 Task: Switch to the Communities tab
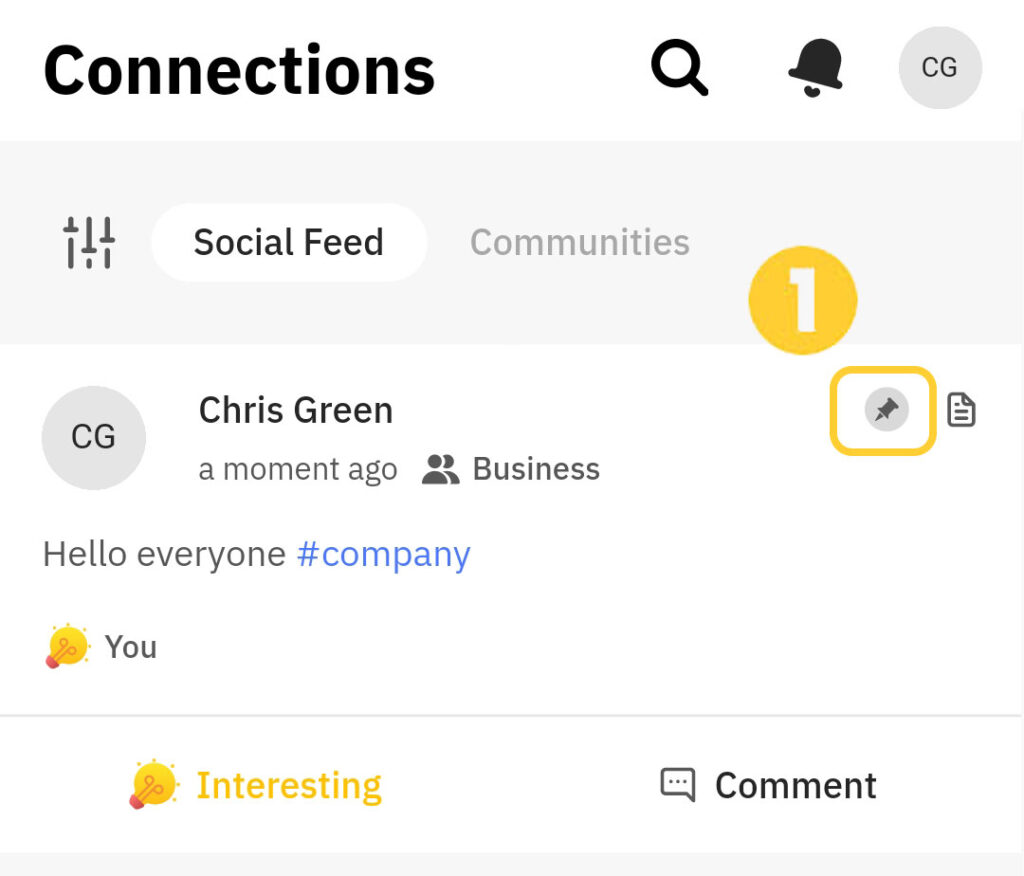[580, 242]
